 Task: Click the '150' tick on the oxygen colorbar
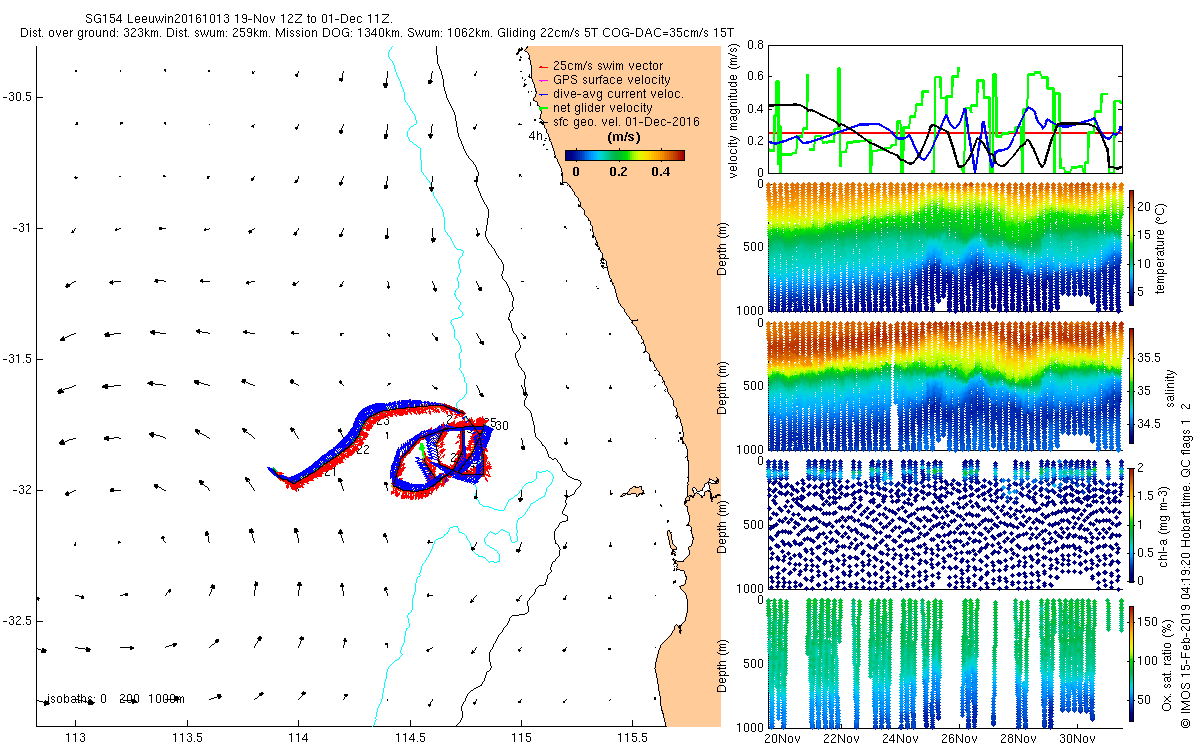(x=1148, y=620)
